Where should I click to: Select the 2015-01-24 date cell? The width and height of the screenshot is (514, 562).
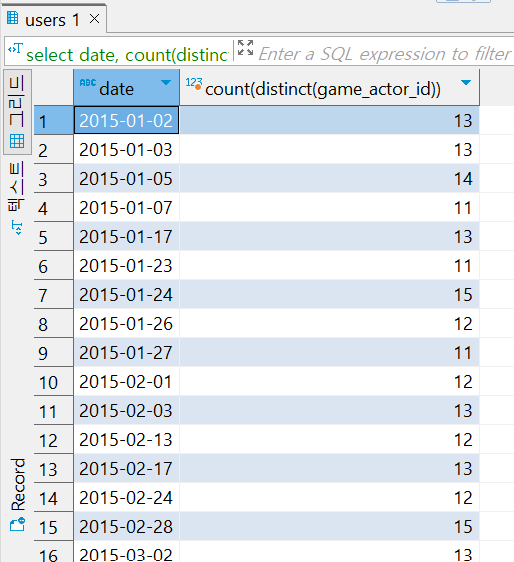coord(127,294)
